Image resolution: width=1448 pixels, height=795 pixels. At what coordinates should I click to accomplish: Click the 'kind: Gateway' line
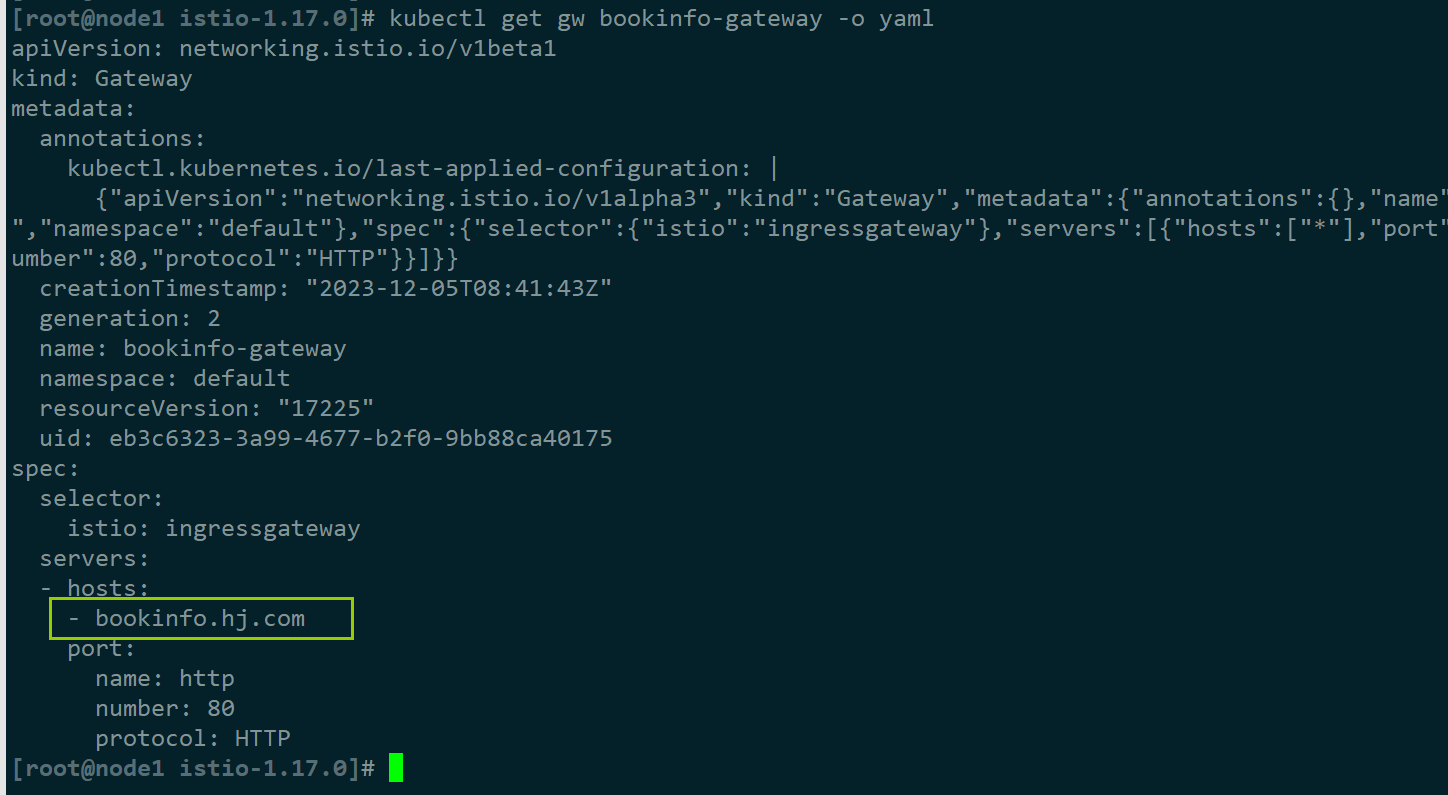101,78
